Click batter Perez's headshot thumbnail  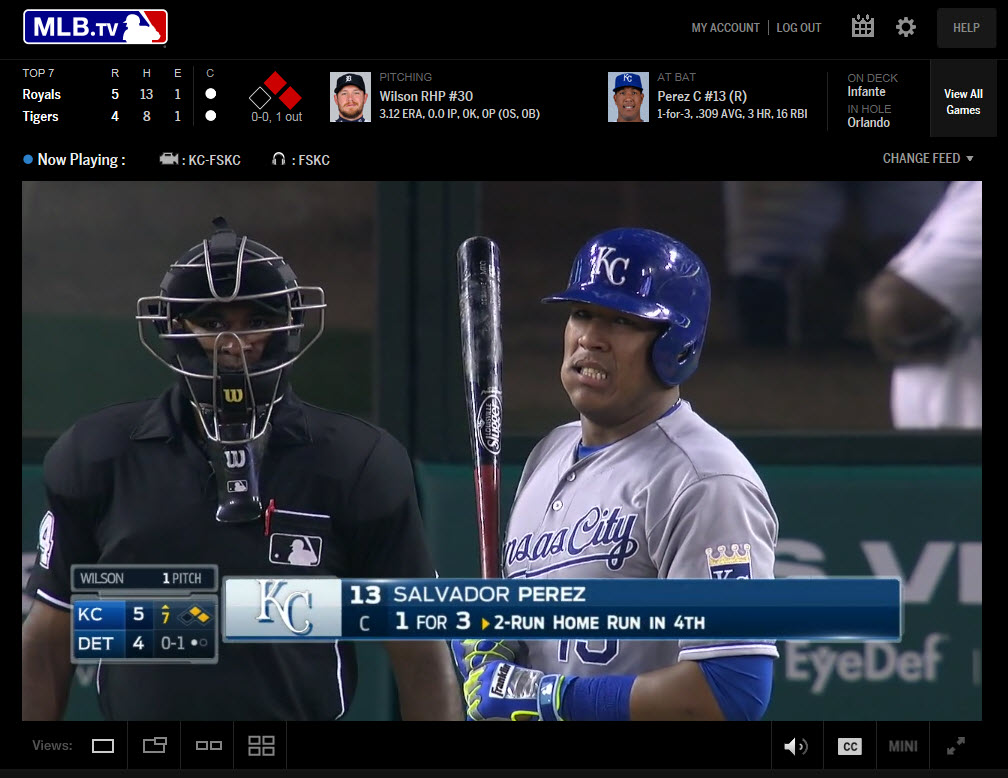point(628,97)
